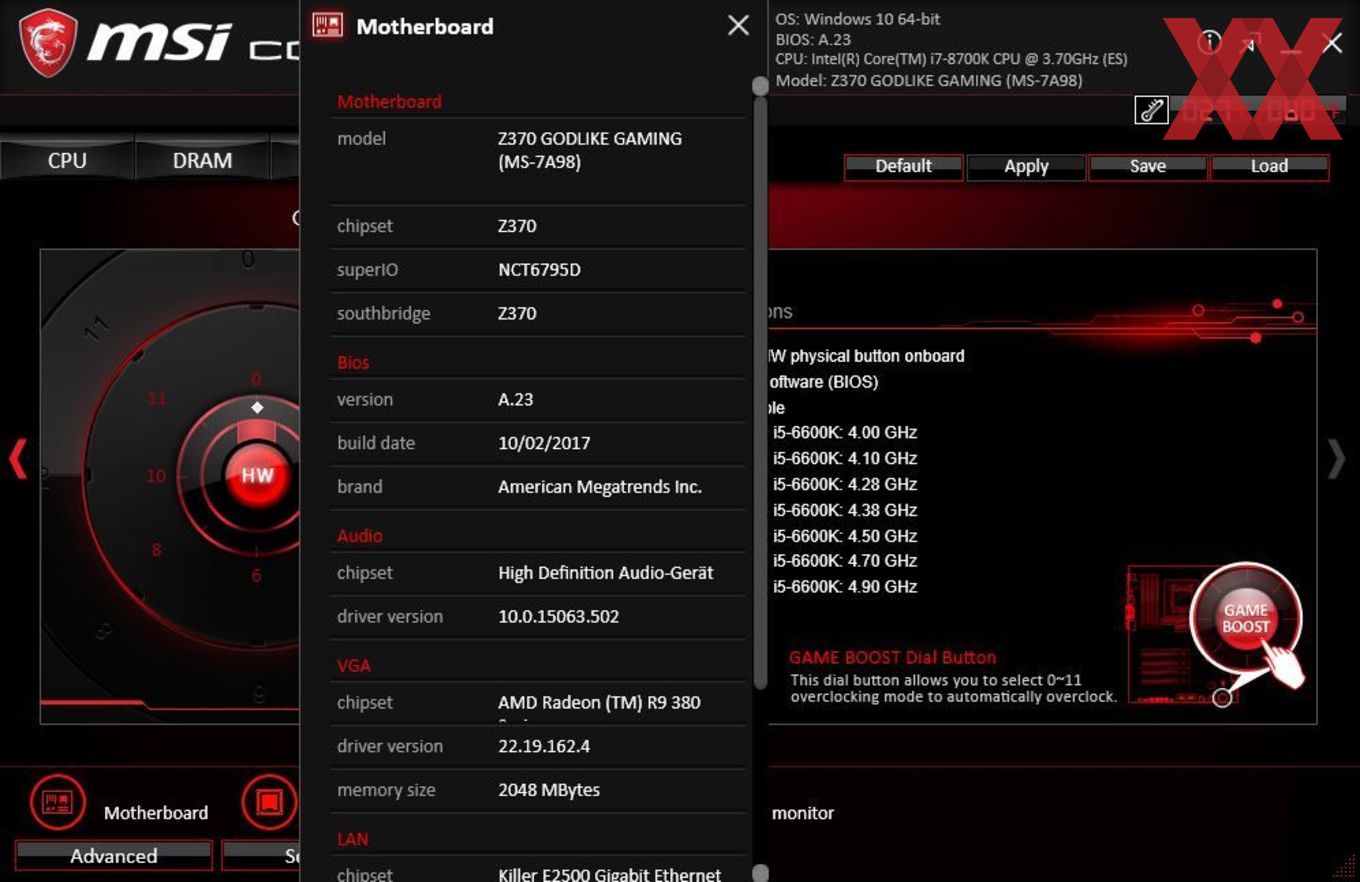Click the VGA driver version 22.19.162.4
Viewport: 1360px width, 882px height.
[x=544, y=746]
